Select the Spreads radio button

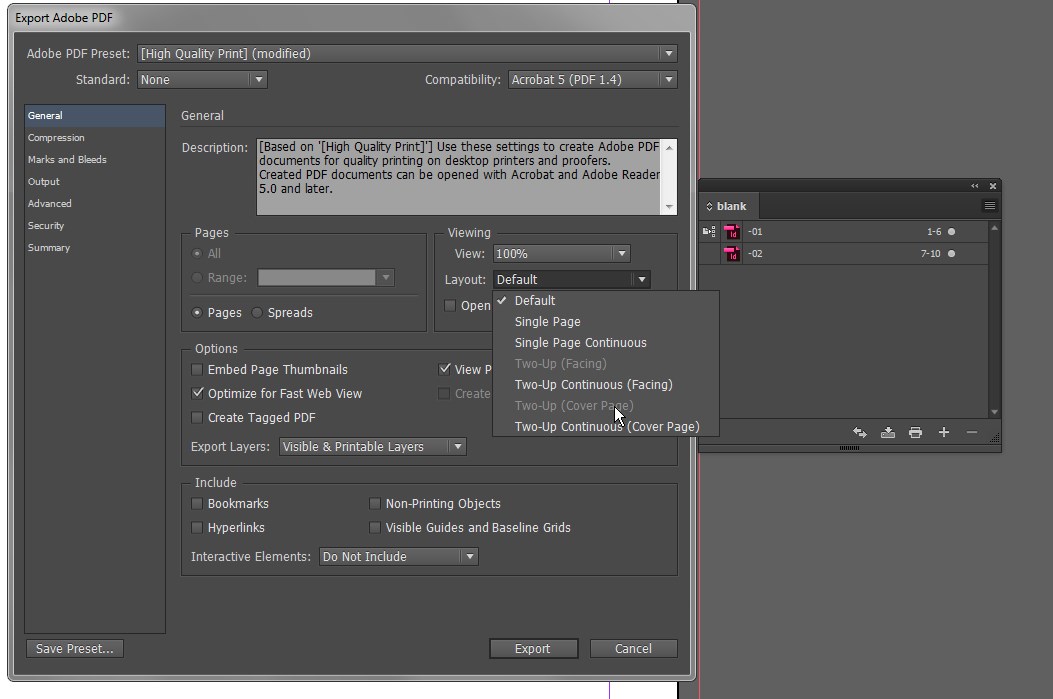[257, 312]
